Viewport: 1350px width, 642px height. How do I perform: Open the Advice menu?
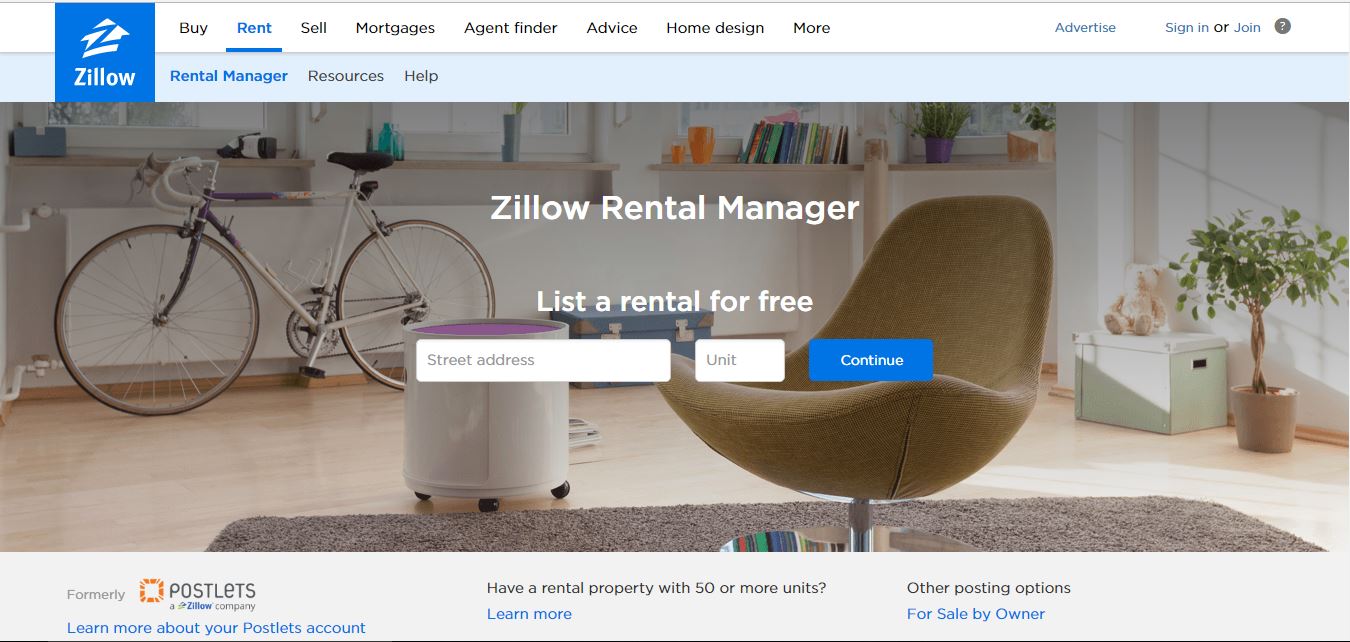tap(612, 28)
